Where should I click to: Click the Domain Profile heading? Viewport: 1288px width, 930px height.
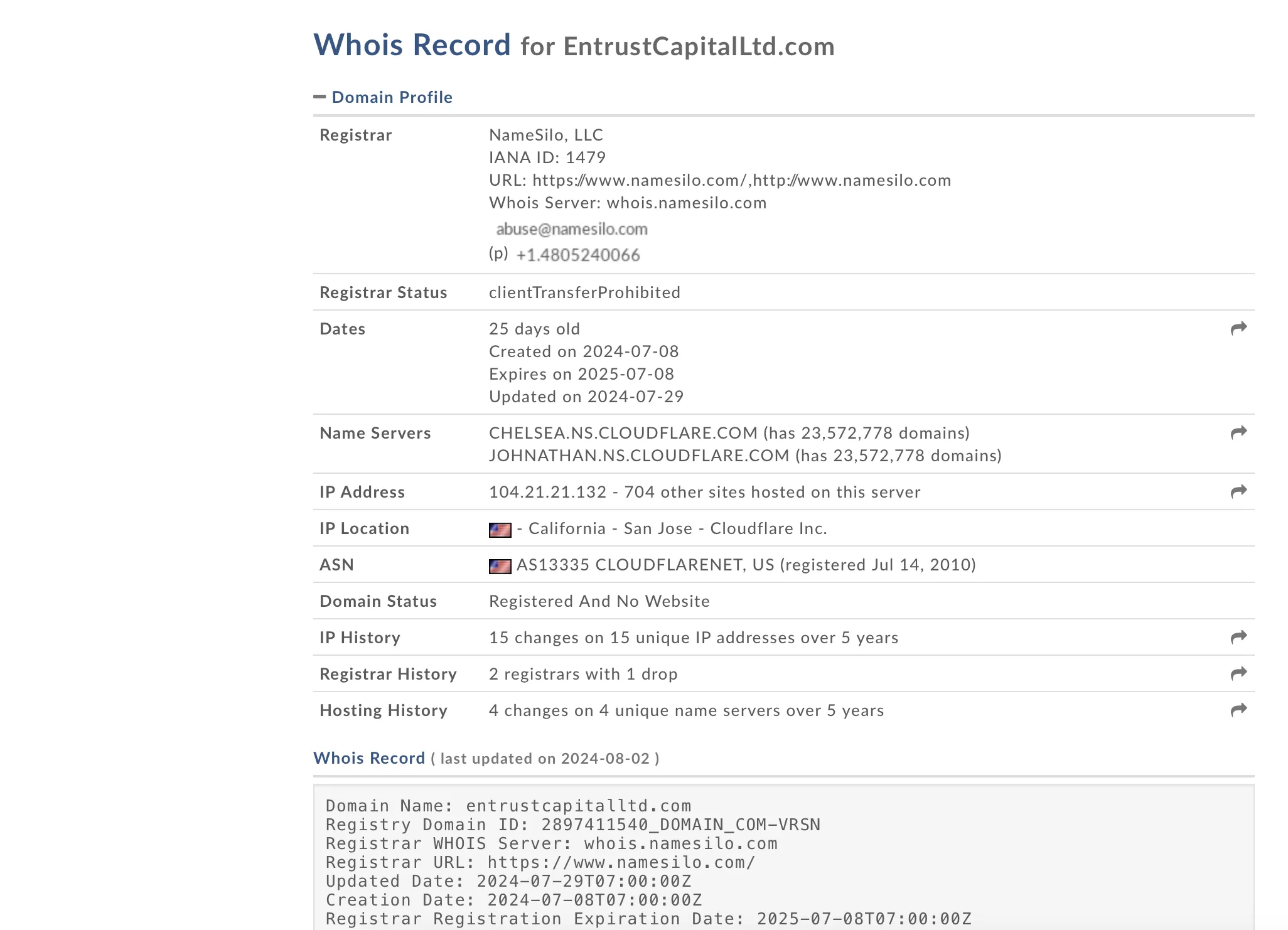click(392, 97)
